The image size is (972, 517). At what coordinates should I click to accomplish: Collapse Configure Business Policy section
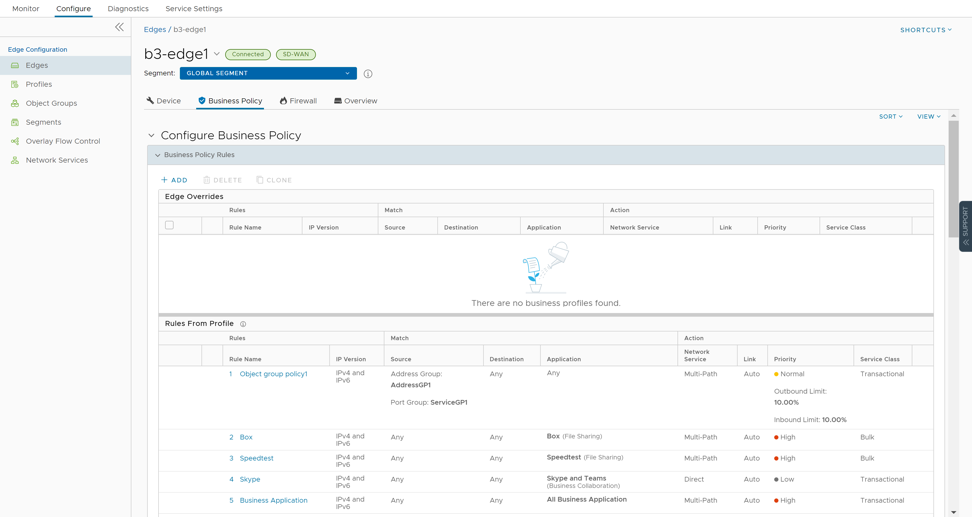[152, 136]
